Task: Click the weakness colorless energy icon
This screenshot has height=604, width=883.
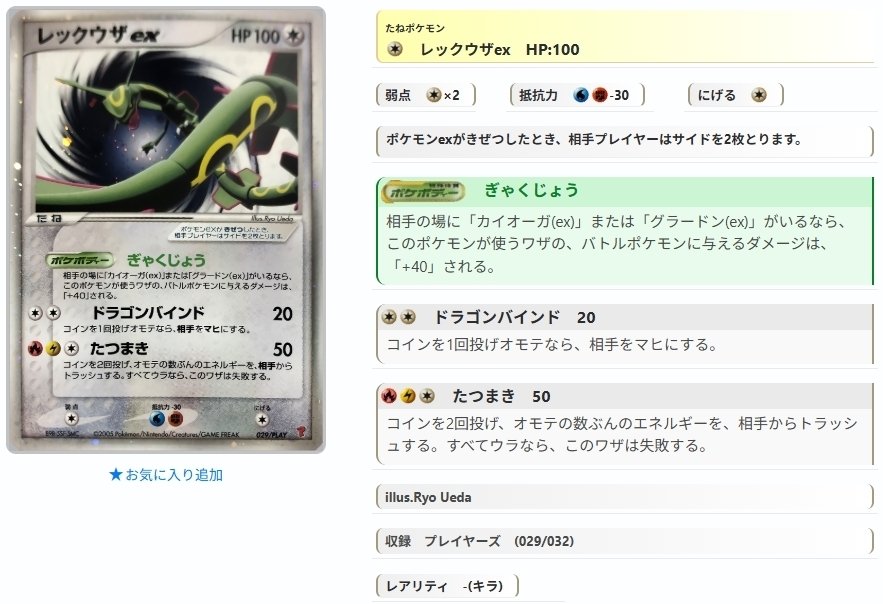Action: coord(433,95)
